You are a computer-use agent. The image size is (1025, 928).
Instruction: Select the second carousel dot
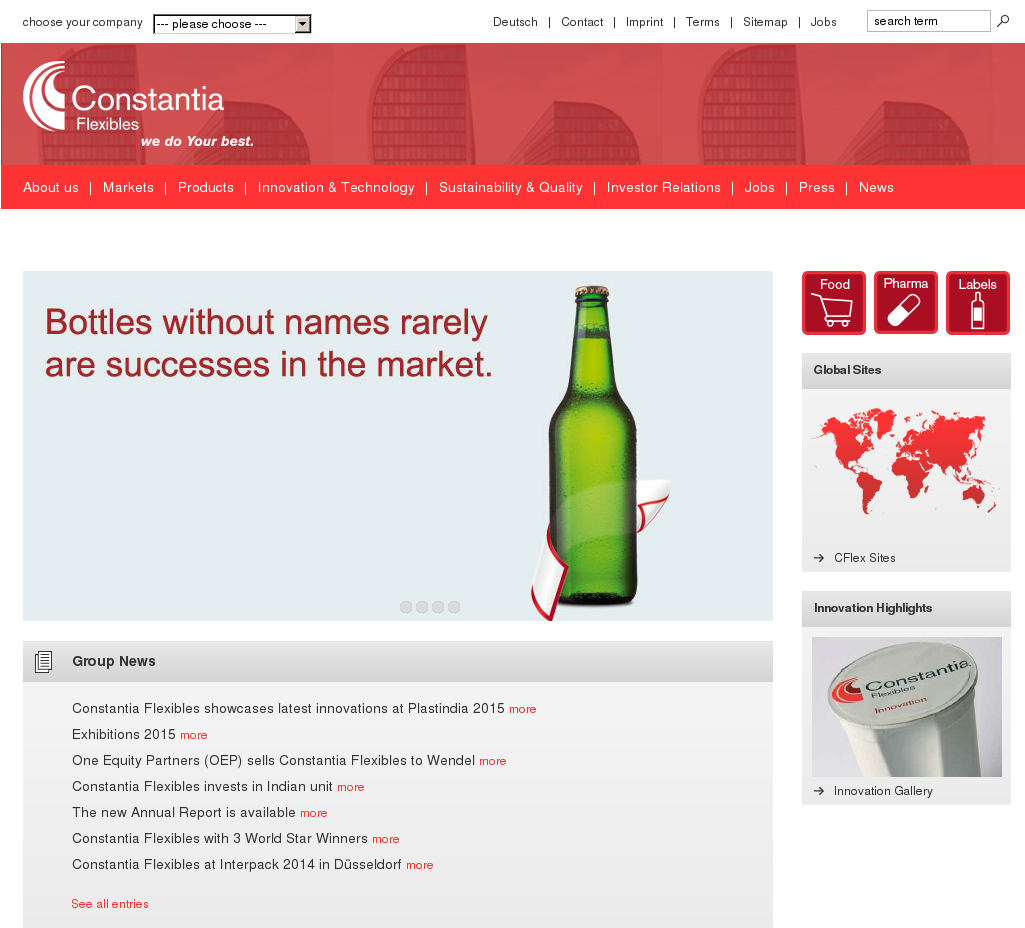pos(421,606)
